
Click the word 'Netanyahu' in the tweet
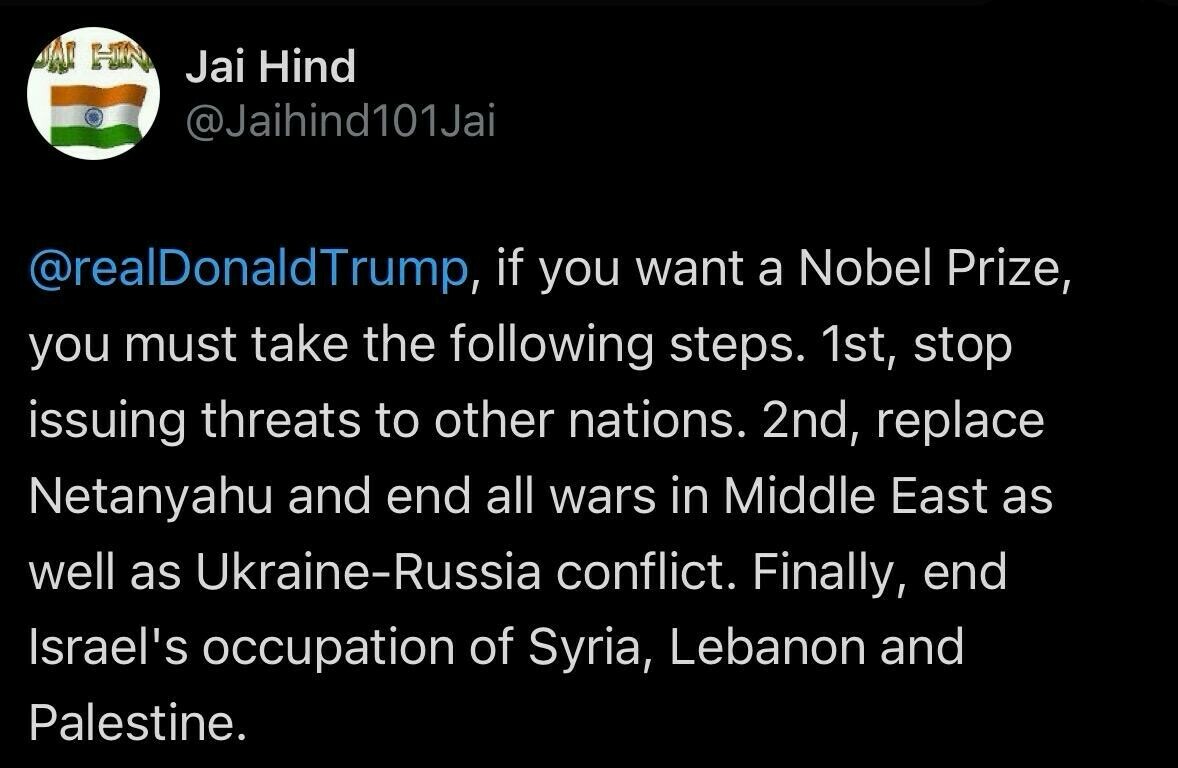click(x=150, y=497)
